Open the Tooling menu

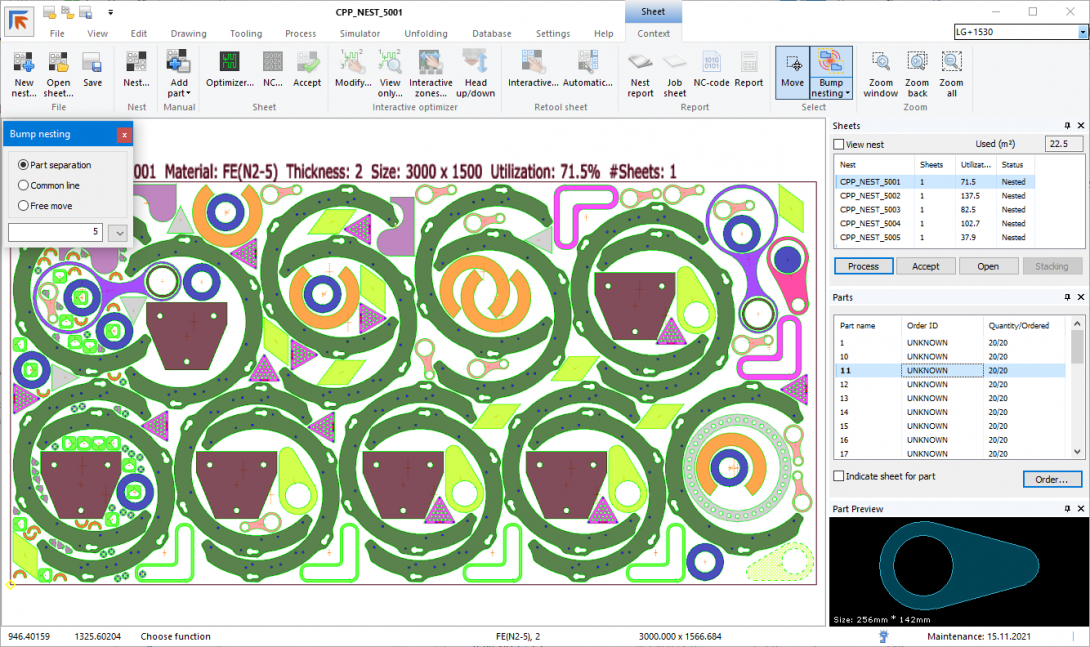246,33
